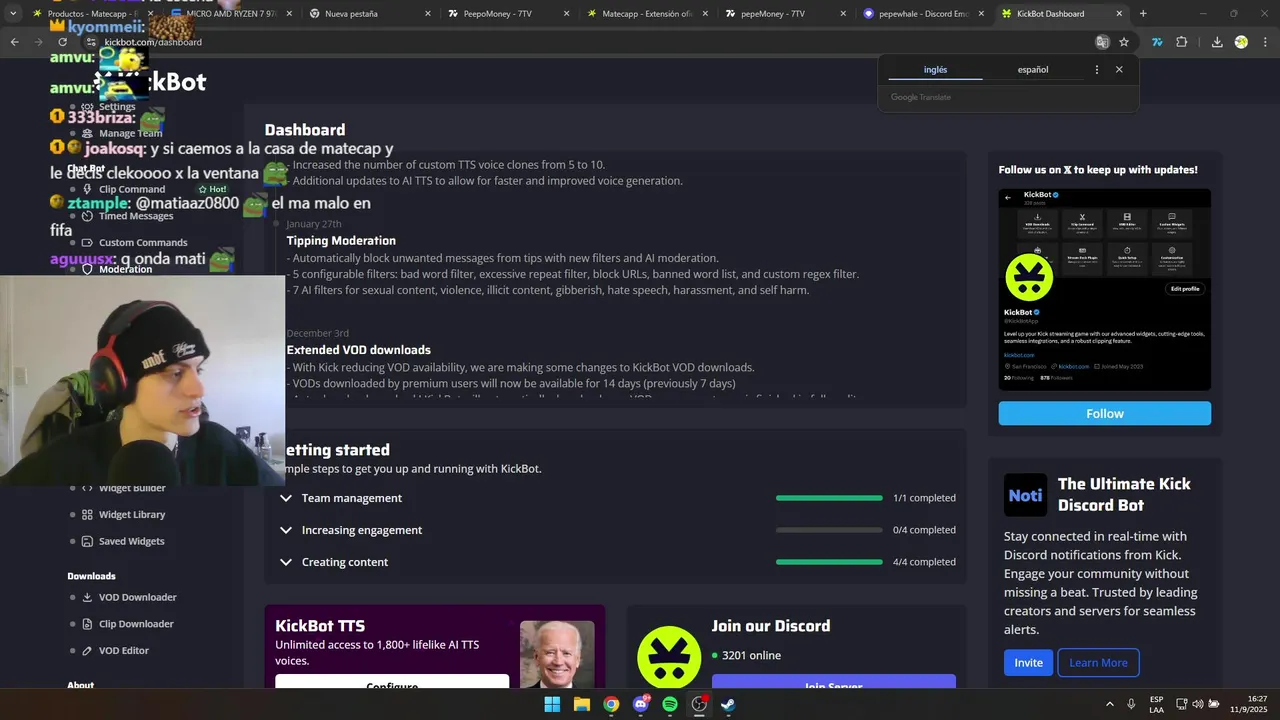Open Windows Start menu
Image resolution: width=1280 pixels, height=720 pixels.
(552, 704)
